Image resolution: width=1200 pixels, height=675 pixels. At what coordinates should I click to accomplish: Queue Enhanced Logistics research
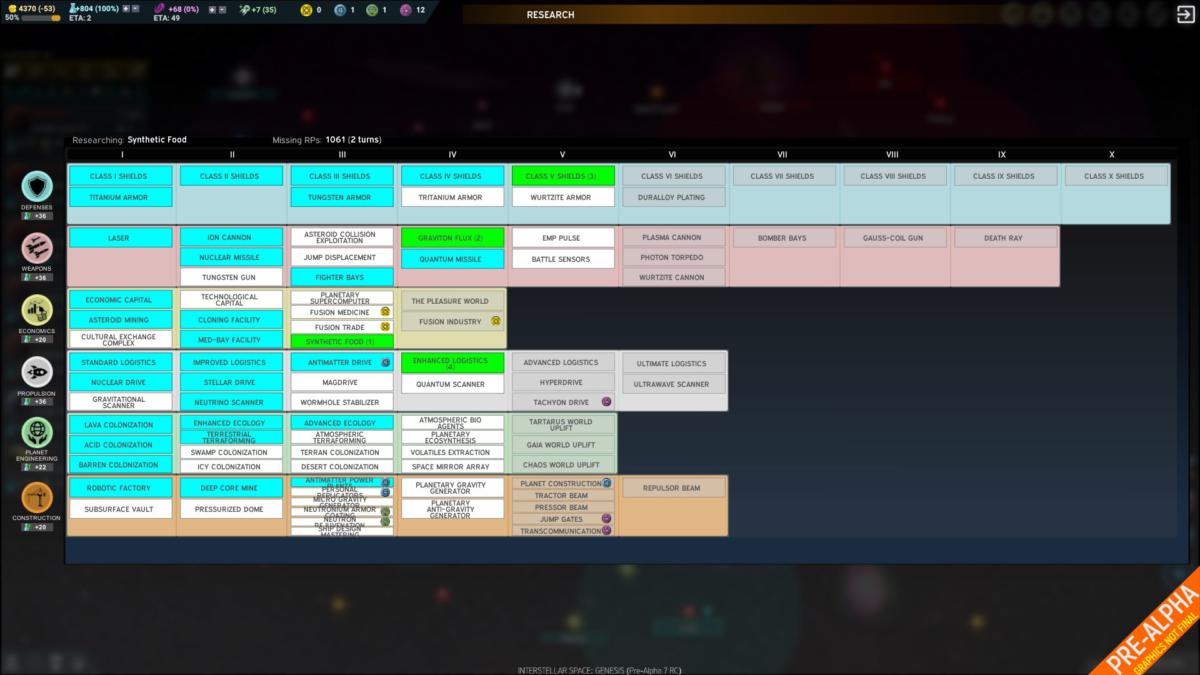click(453, 363)
